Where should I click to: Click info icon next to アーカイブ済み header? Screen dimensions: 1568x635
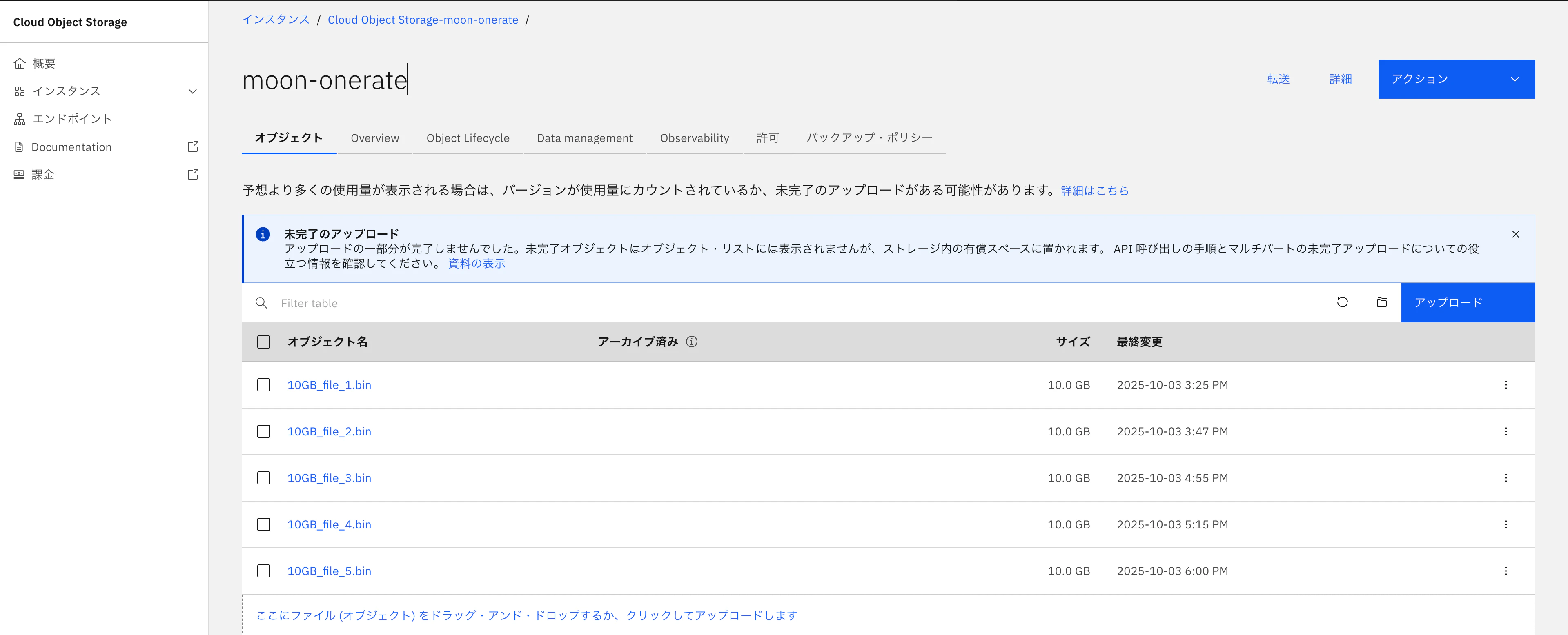click(x=691, y=342)
